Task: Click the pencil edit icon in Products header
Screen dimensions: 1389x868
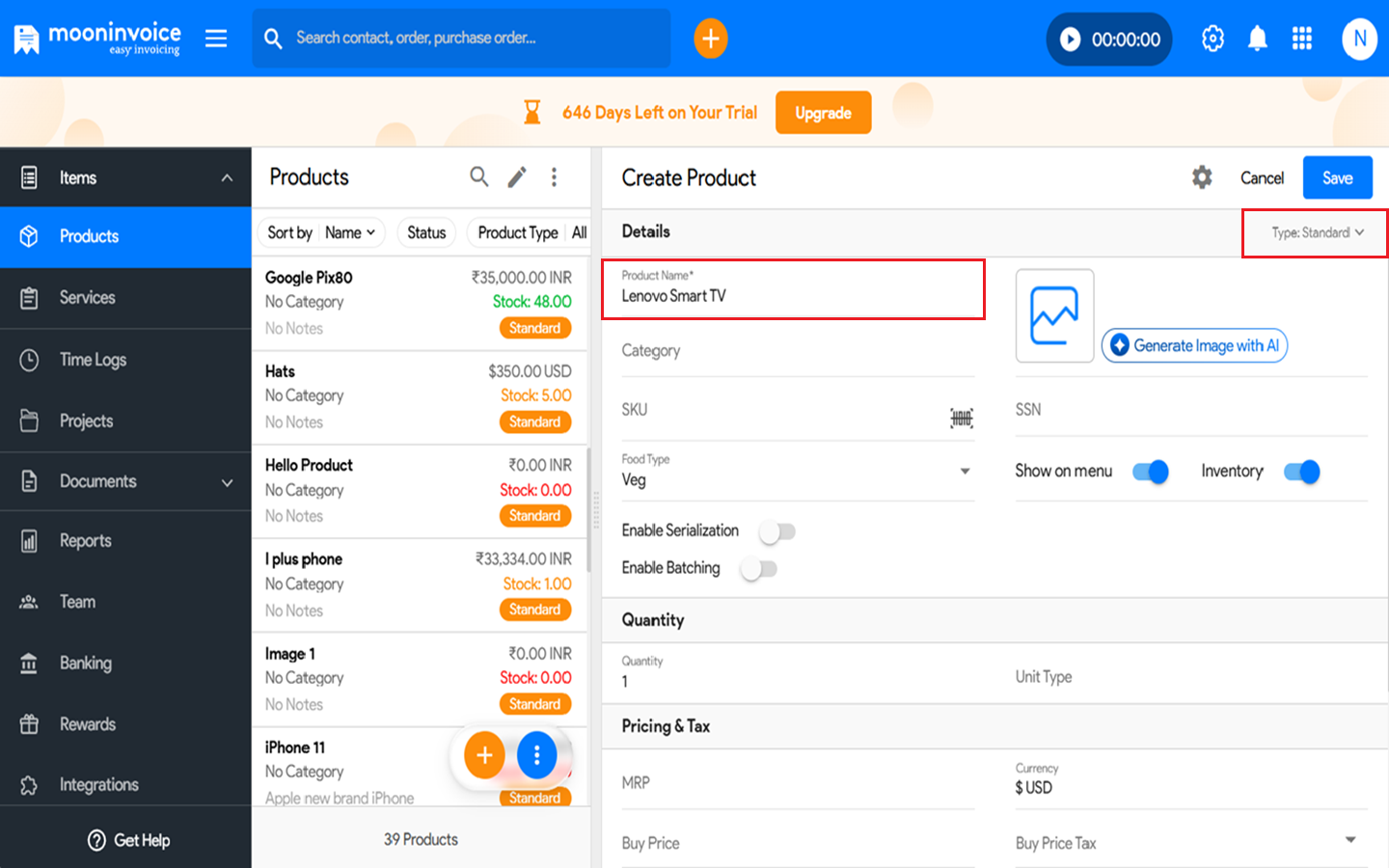Action: pos(517,176)
